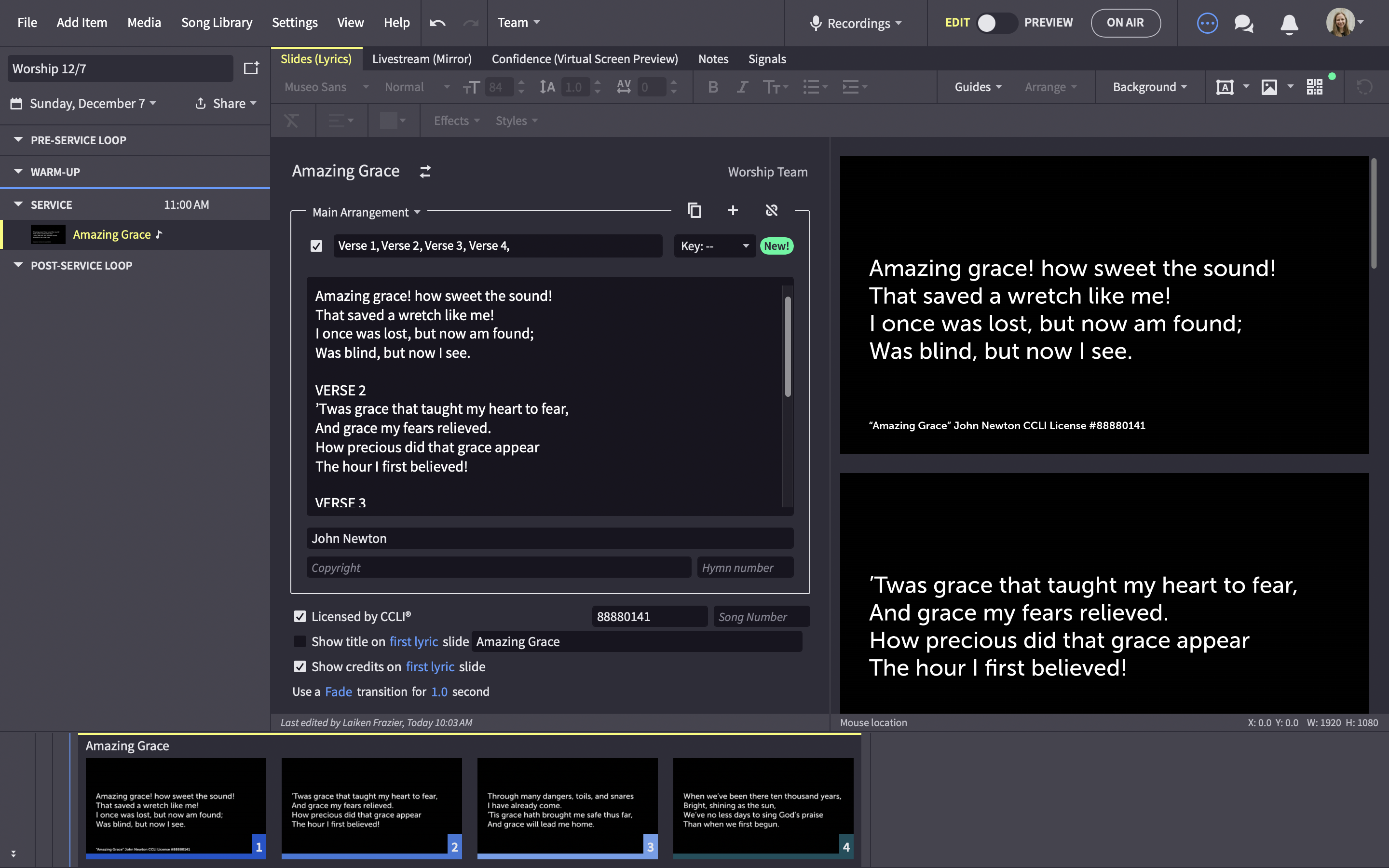Screen dimensions: 1389x868
Task: Toggle bold text formatting
Action: 713,87
